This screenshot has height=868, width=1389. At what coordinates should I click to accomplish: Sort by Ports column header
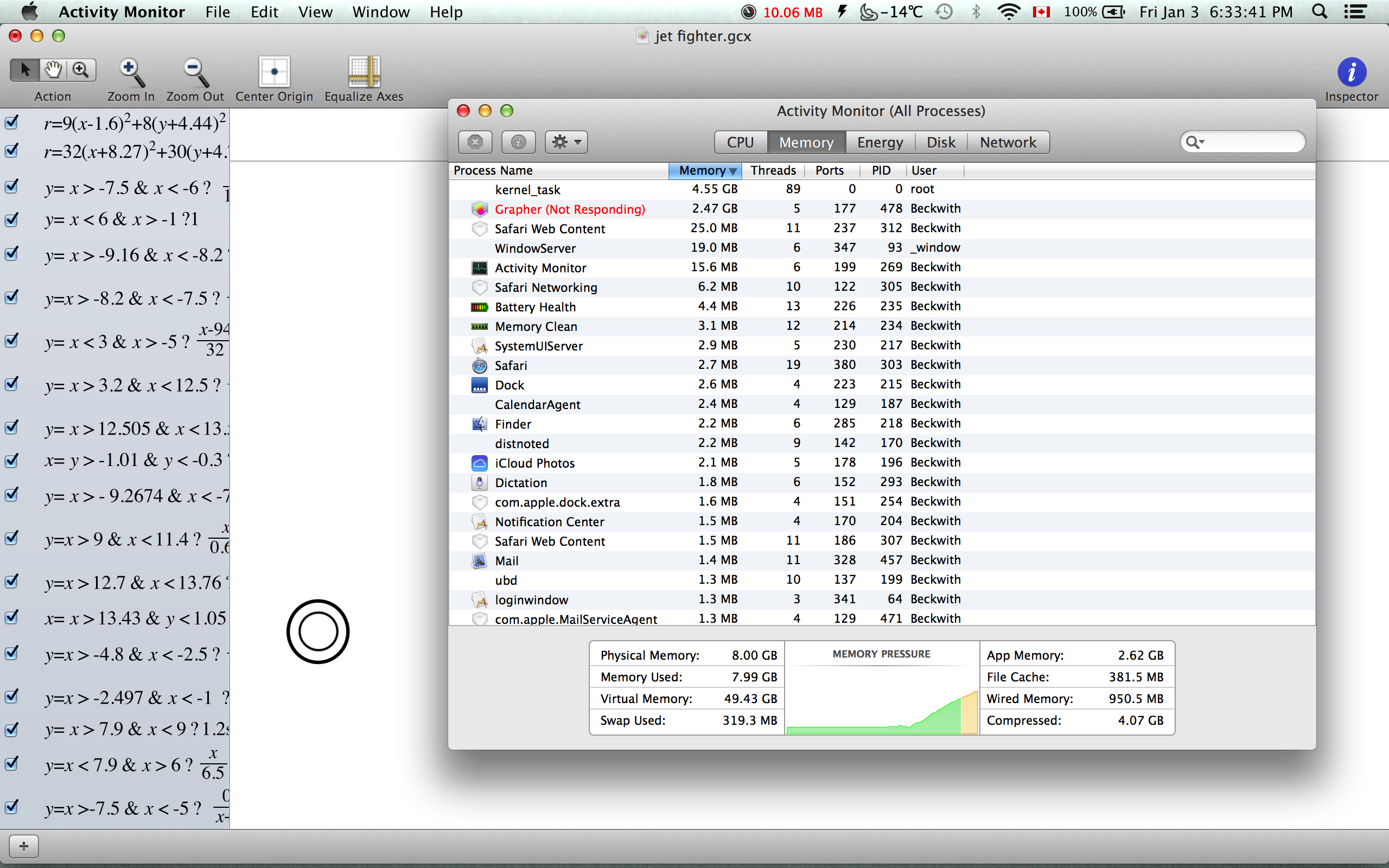(x=832, y=170)
